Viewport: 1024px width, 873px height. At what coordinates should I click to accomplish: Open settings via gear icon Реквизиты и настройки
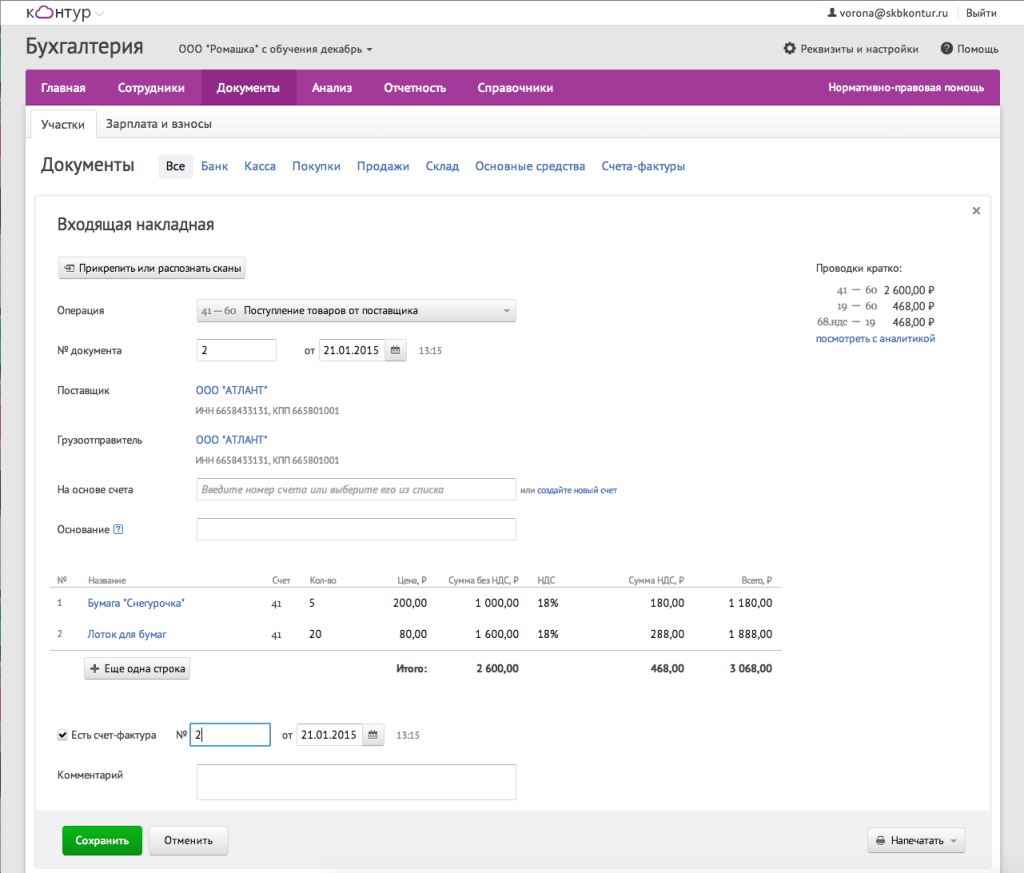[789, 48]
